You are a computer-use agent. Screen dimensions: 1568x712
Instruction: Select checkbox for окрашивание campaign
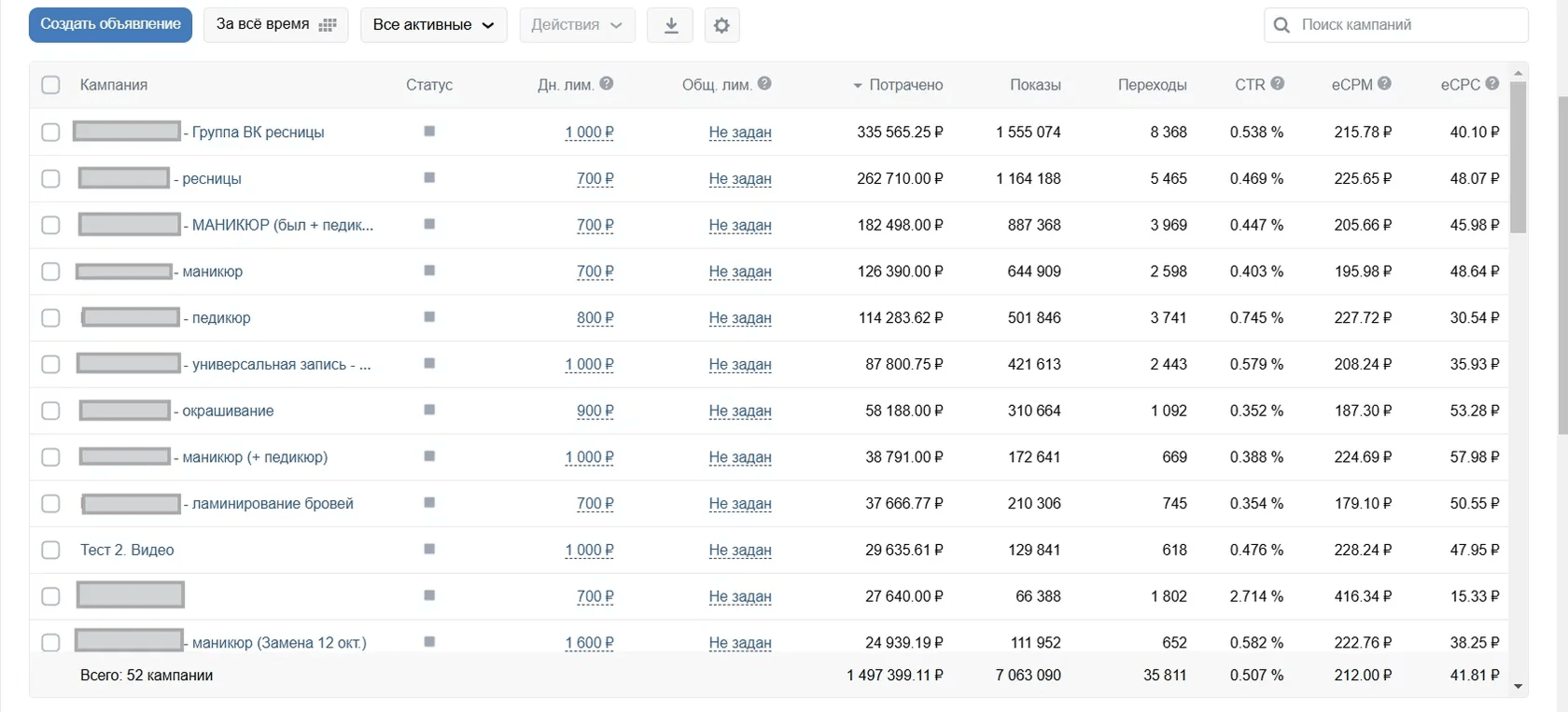point(50,411)
